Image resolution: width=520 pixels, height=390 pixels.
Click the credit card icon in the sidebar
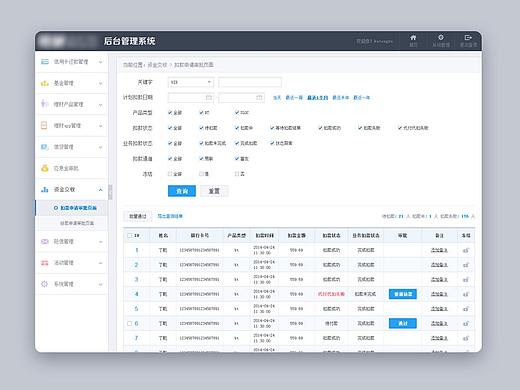click(45, 62)
